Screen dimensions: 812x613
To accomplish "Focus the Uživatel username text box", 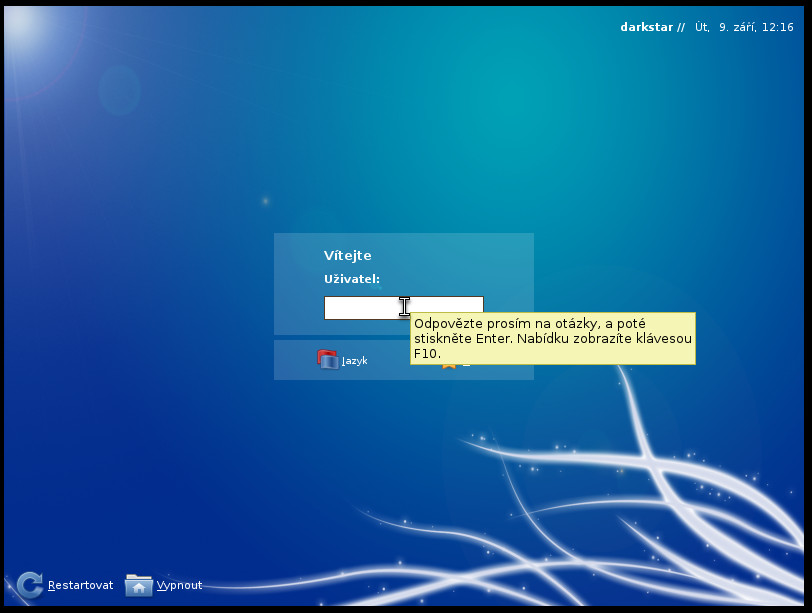I will [404, 308].
